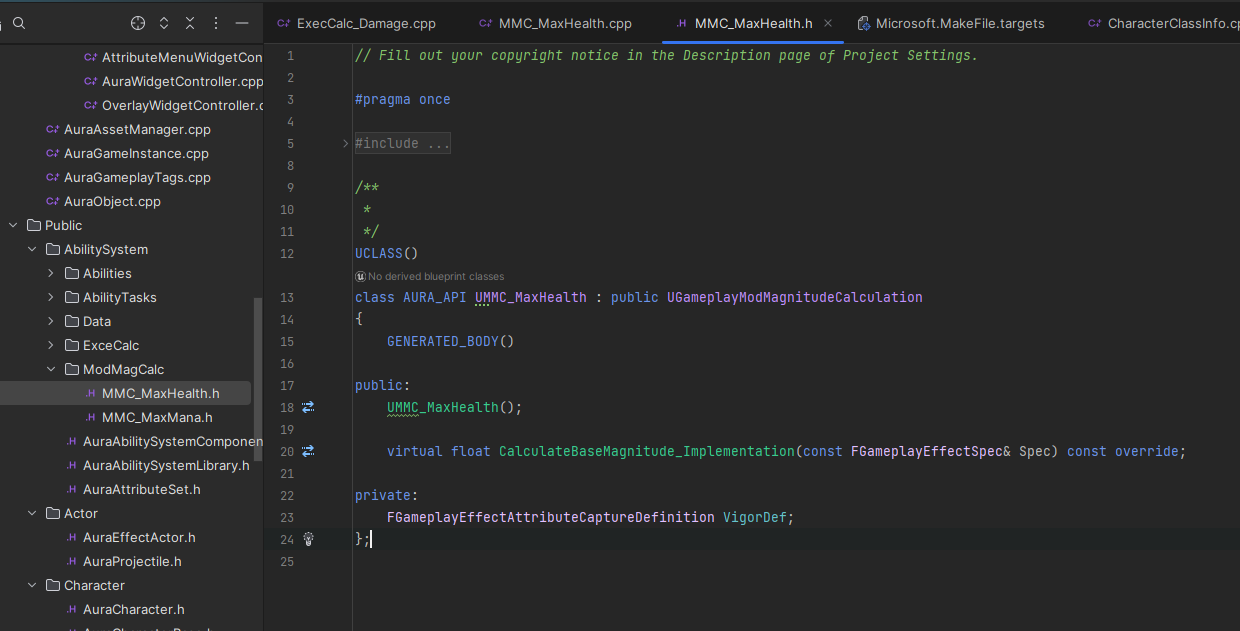This screenshot has width=1240, height=631.
Task: Open AuraGameplayTags.cpp file
Action: coord(128,177)
